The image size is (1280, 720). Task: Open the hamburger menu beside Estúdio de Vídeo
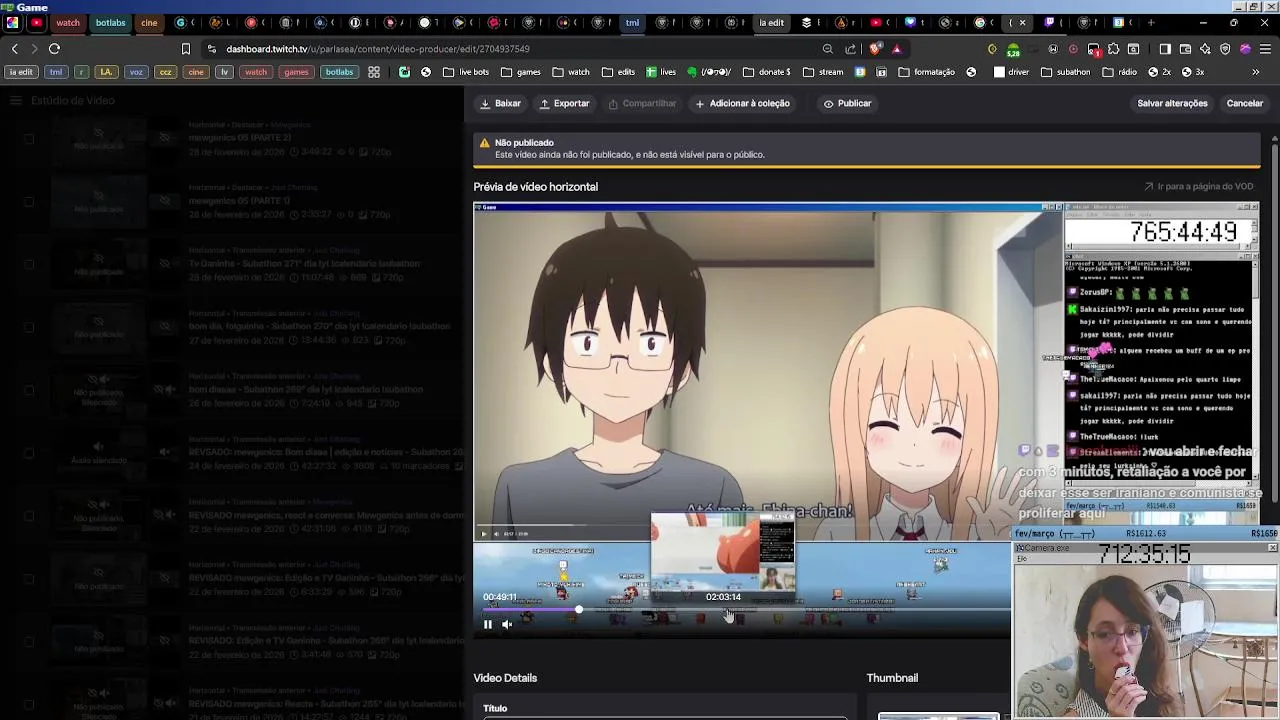coord(15,100)
